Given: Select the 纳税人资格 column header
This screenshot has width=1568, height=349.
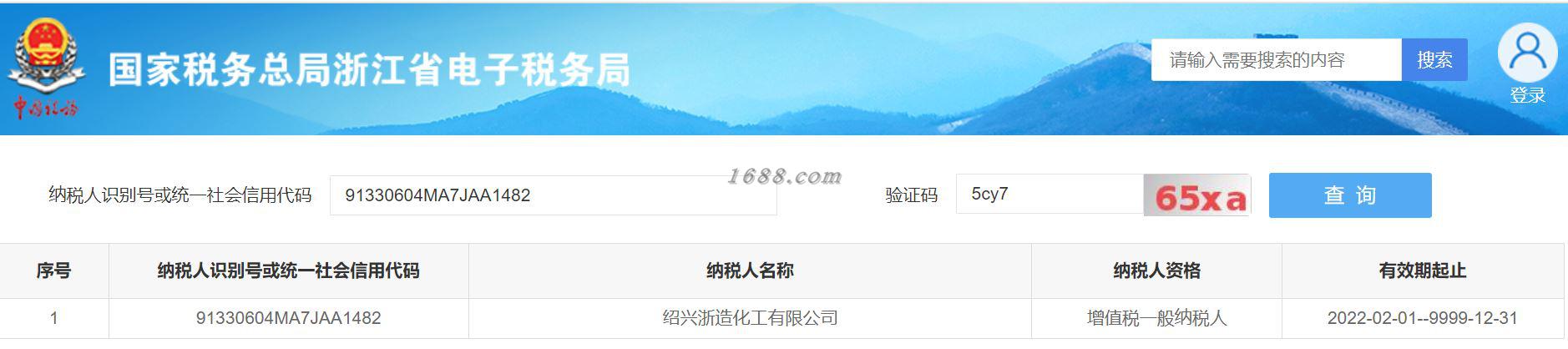Looking at the screenshot, I should (x=1156, y=271).
